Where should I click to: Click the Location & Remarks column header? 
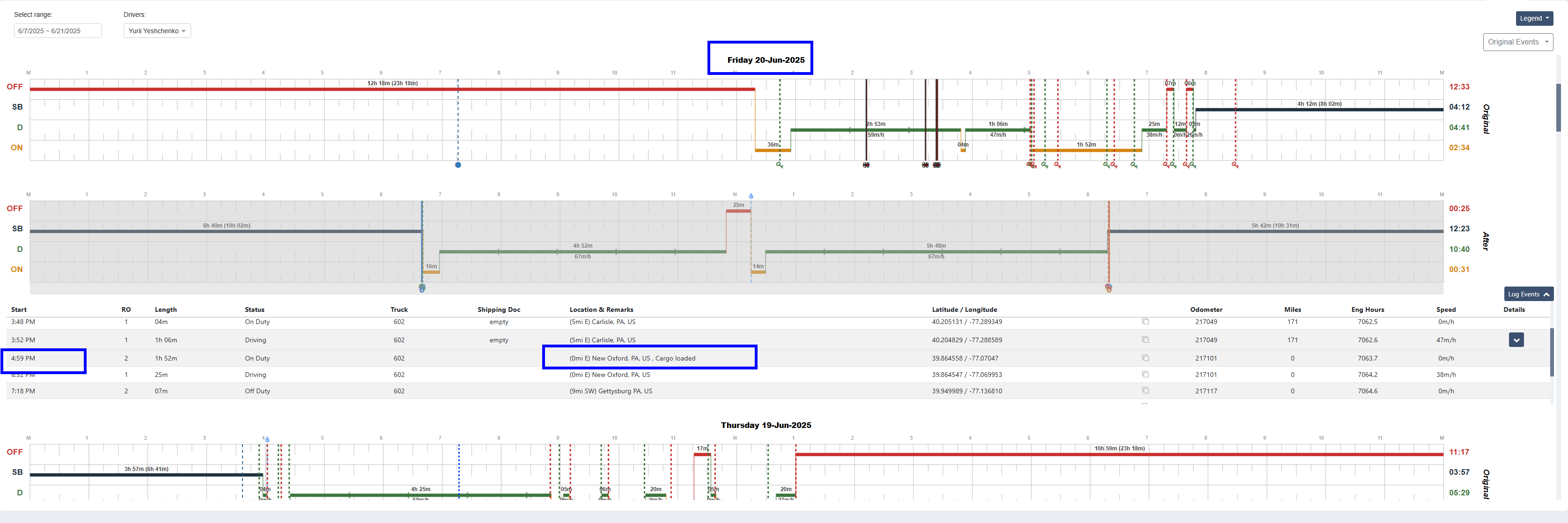point(601,309)
